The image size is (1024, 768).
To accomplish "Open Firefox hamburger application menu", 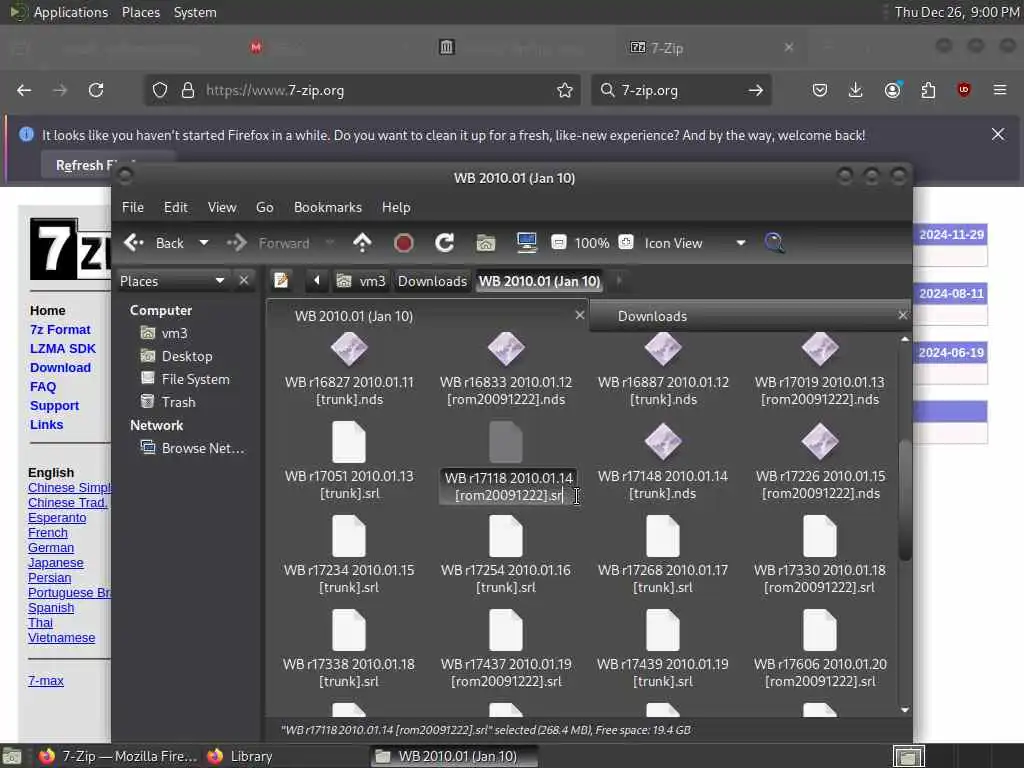I will coord(1000,90).
